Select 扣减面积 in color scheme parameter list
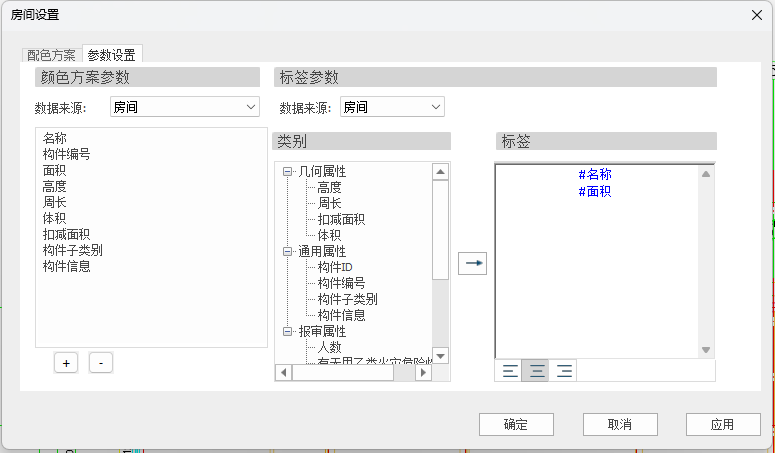This screenshot has width=775, height=453. [x=67, y=234]
